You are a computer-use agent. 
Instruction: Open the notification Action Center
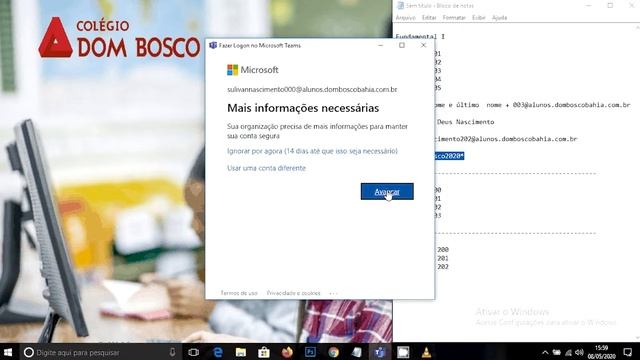click(628, 352)
